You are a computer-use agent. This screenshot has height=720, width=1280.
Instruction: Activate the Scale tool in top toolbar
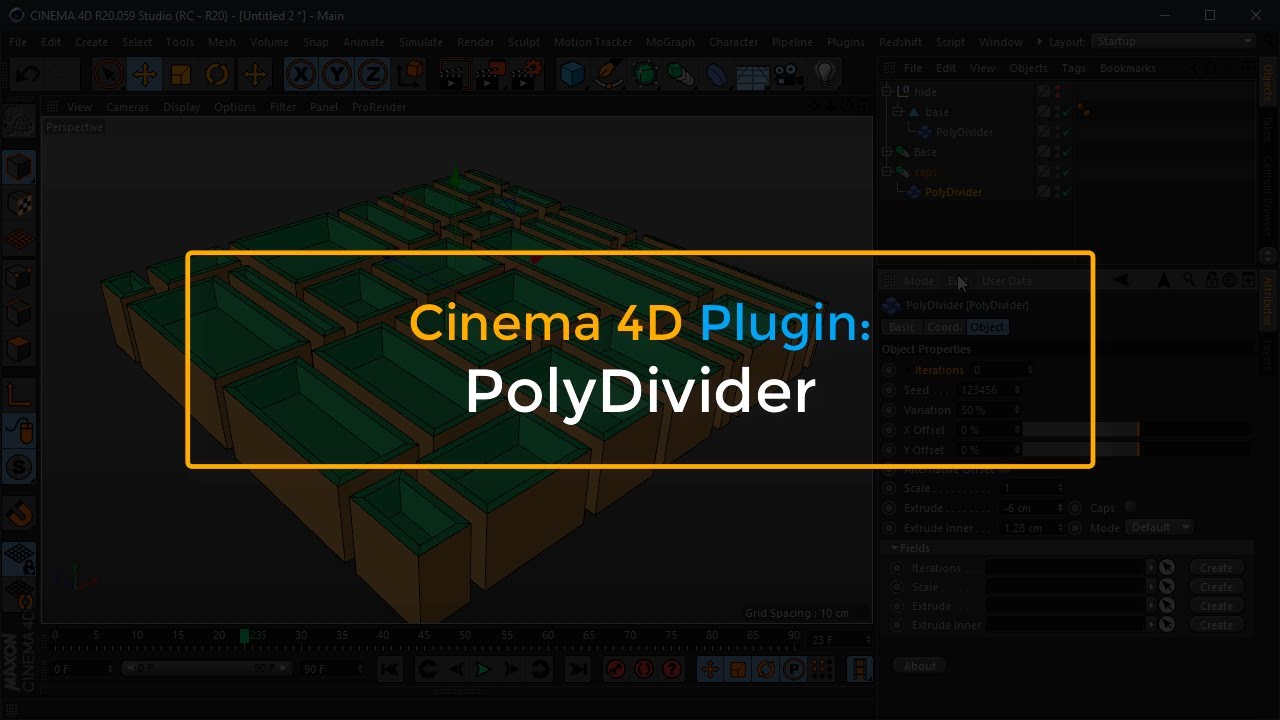coord(181,74)
